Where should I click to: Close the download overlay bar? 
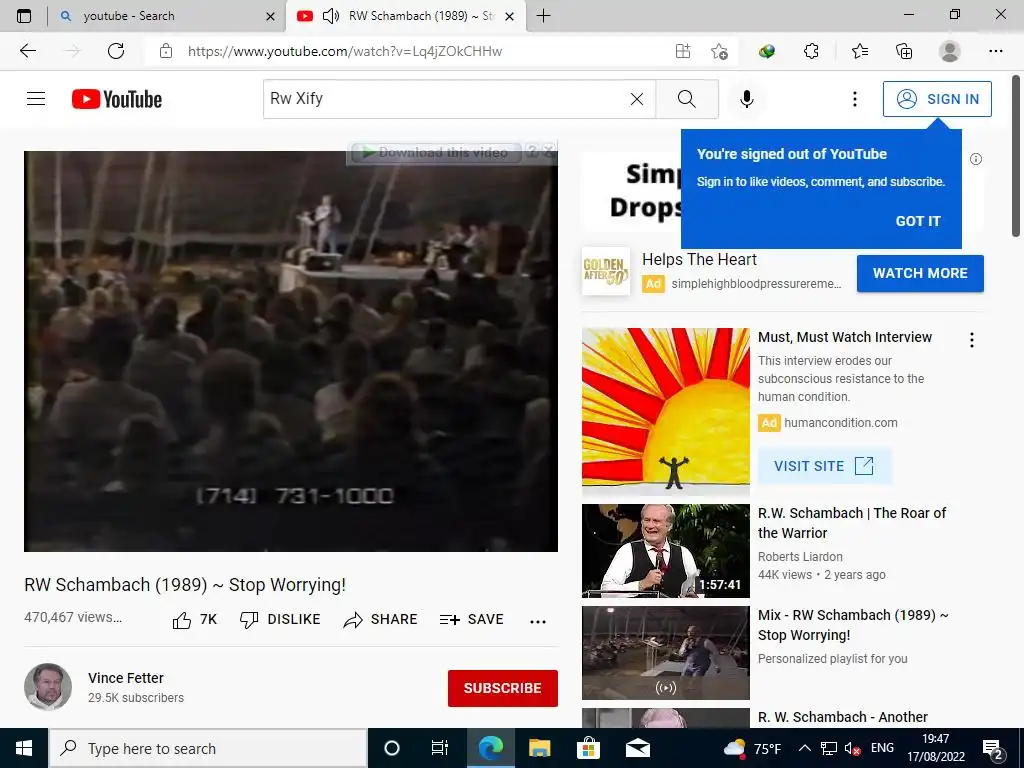pyautogui.click(x=549, y=152)
